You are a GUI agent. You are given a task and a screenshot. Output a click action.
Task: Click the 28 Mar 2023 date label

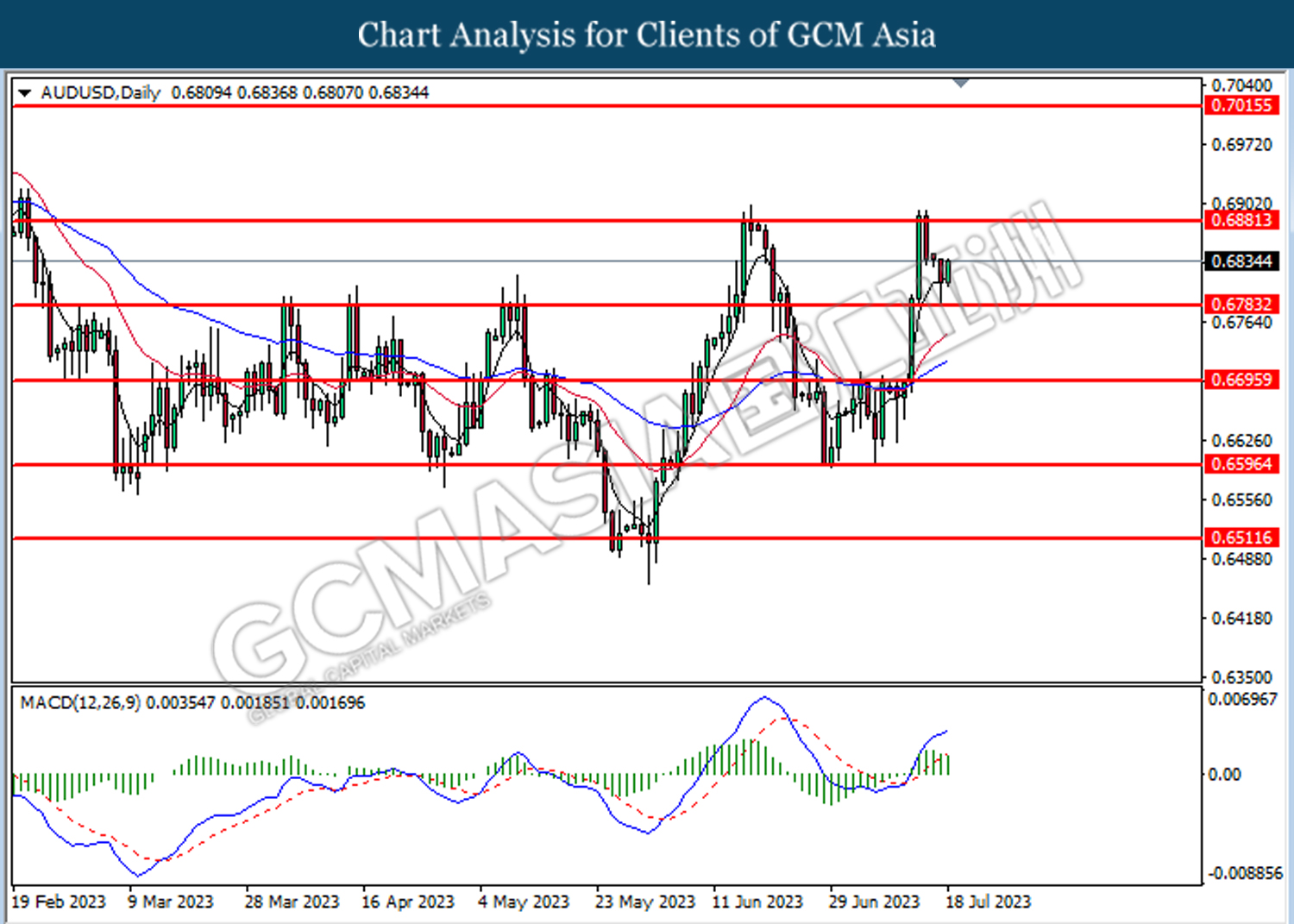[292, 902]
